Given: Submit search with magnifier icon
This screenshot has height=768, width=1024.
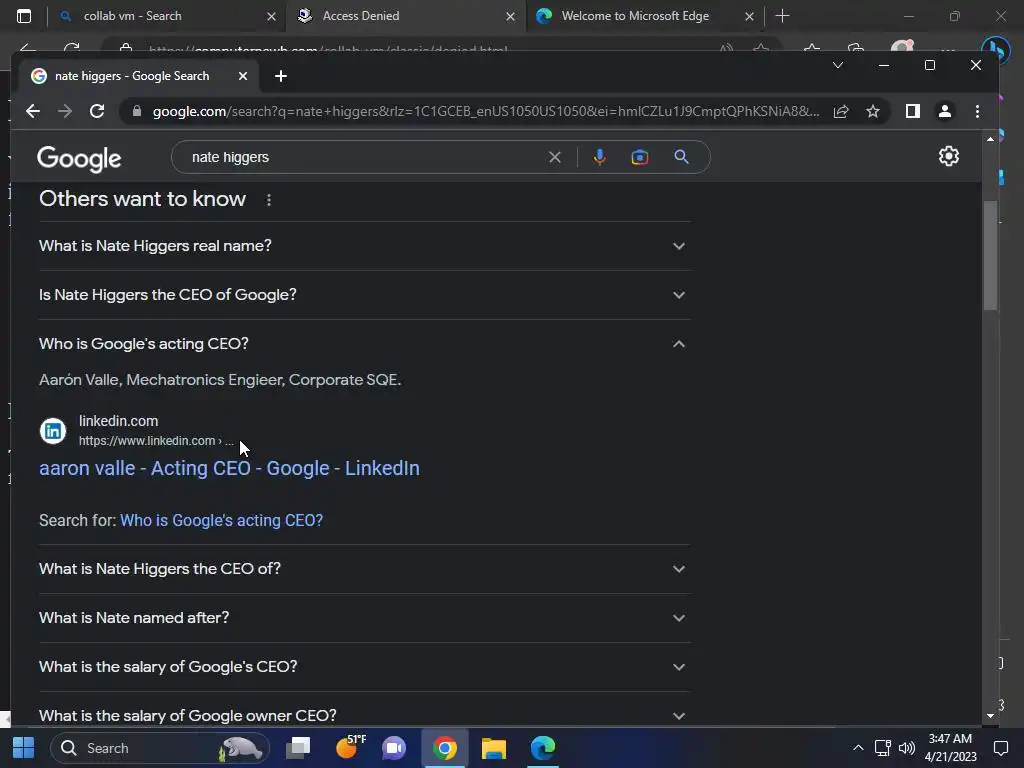Looking at the screenshot, I should pos(681,157).
